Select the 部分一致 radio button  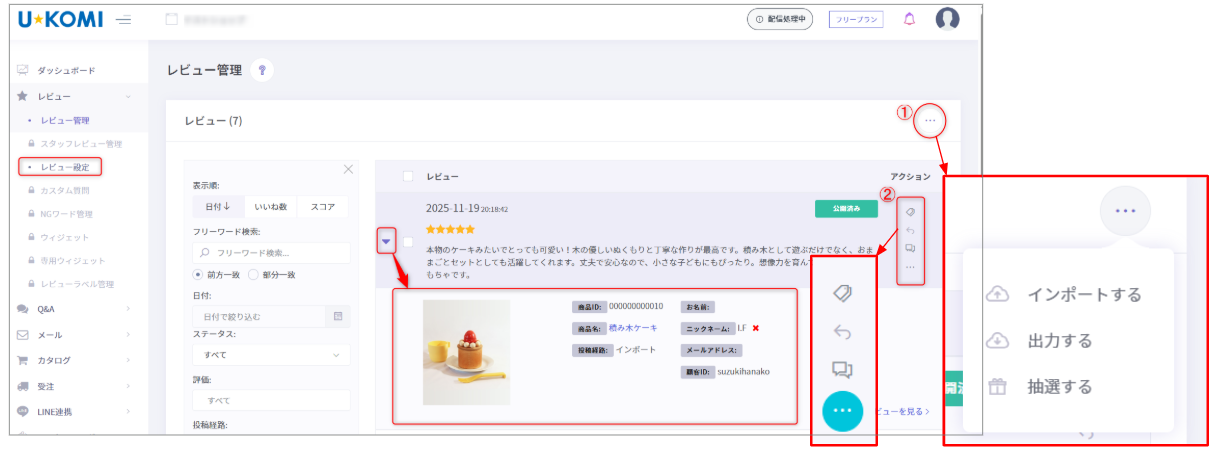point(253,274)
